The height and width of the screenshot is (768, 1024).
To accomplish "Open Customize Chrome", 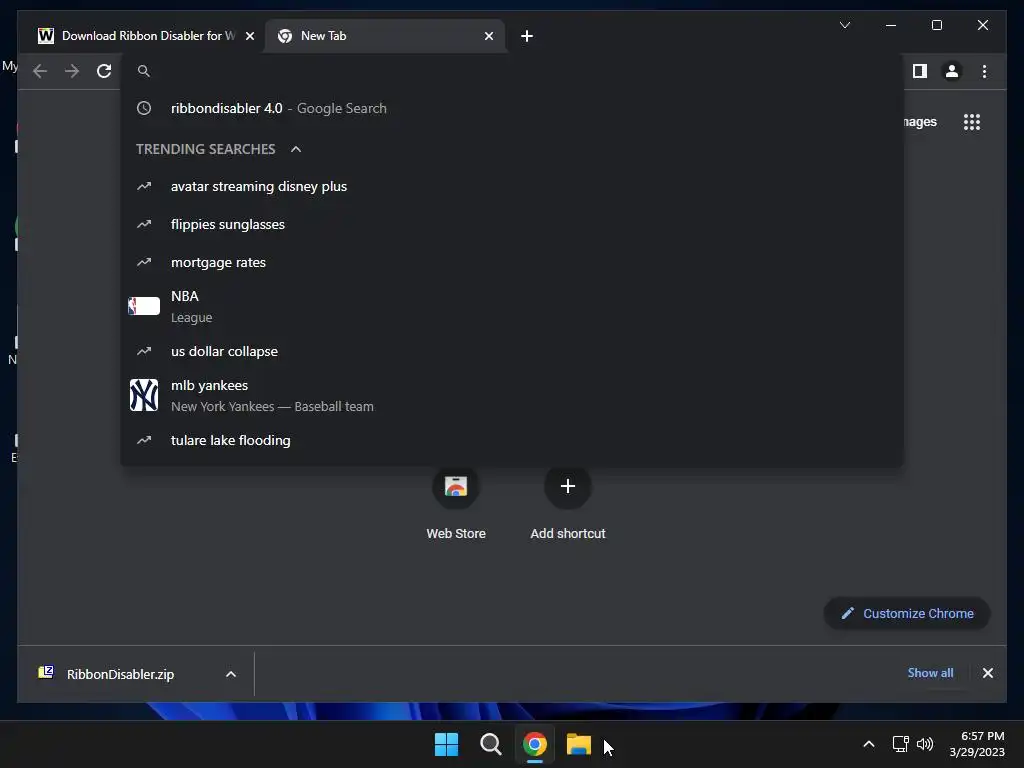I will [x=907, y=613].
